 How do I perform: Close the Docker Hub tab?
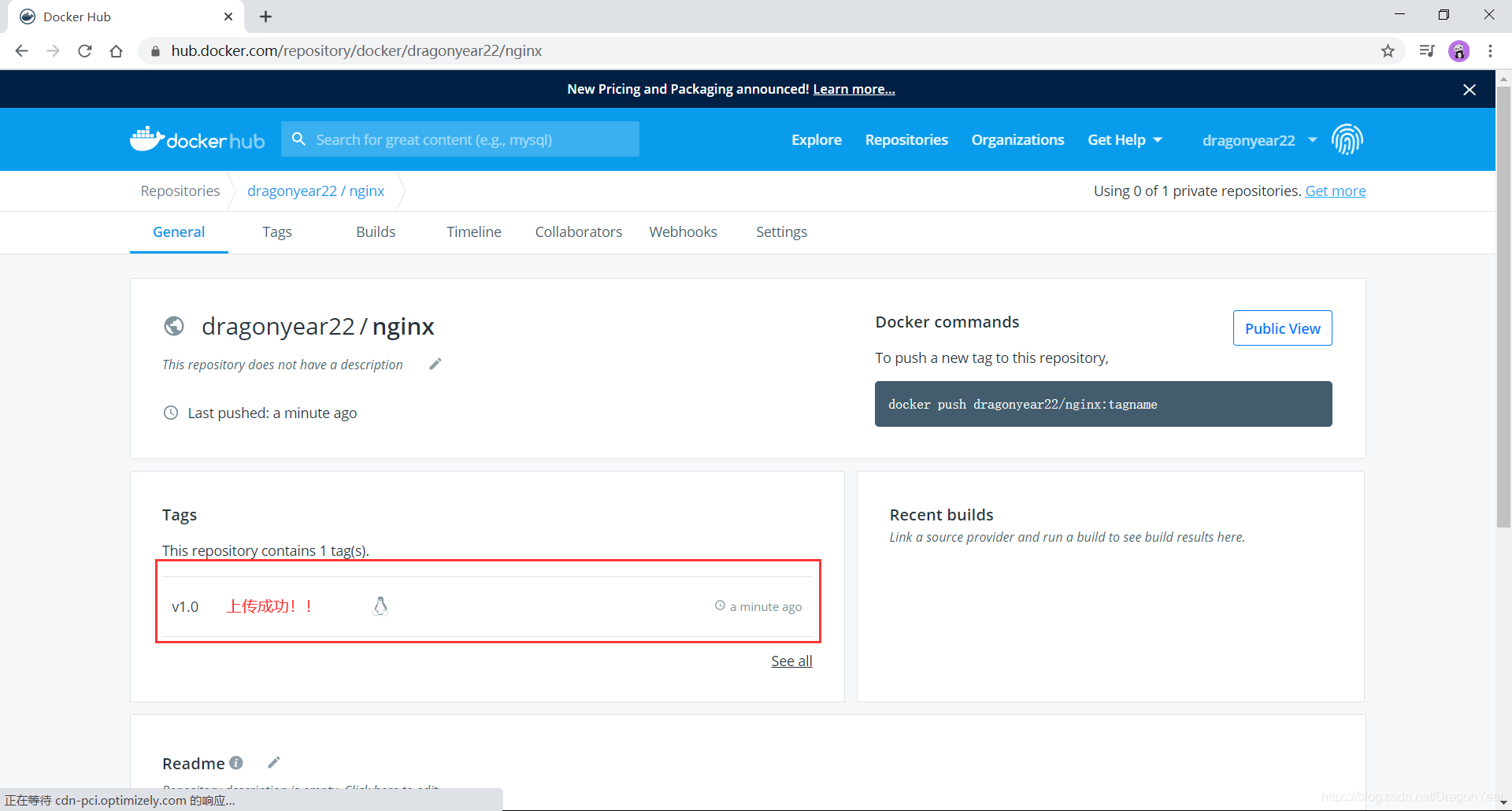tap(228, 17)
